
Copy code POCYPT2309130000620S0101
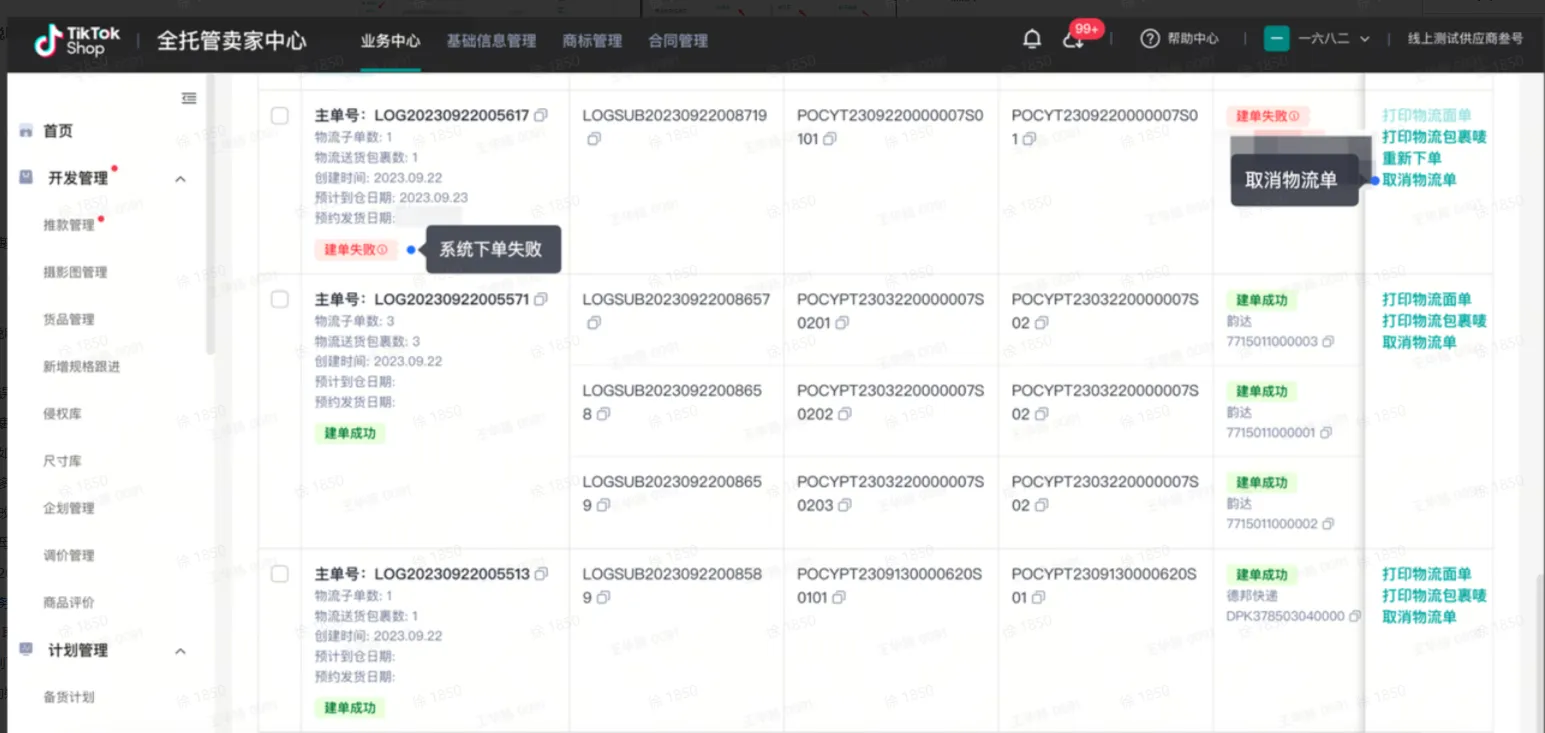point(839,598)
